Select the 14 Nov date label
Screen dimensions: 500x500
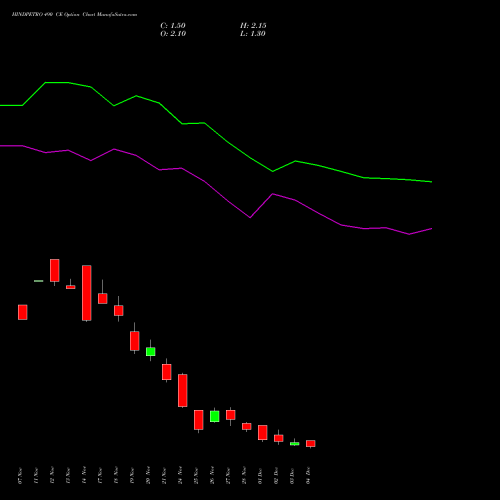84,476
